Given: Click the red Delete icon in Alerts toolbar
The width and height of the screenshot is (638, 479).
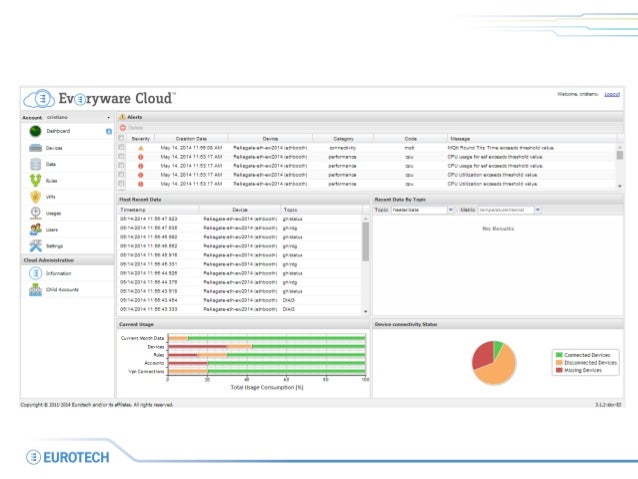Looking at the screenshot, I should coord(122,128).
